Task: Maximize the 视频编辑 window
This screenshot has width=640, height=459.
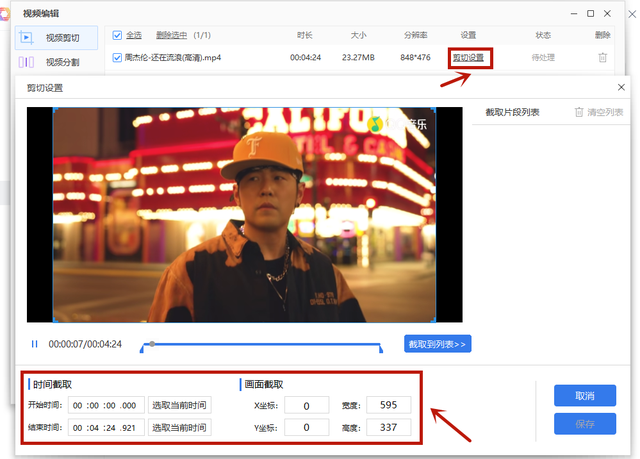Action: 590,13
